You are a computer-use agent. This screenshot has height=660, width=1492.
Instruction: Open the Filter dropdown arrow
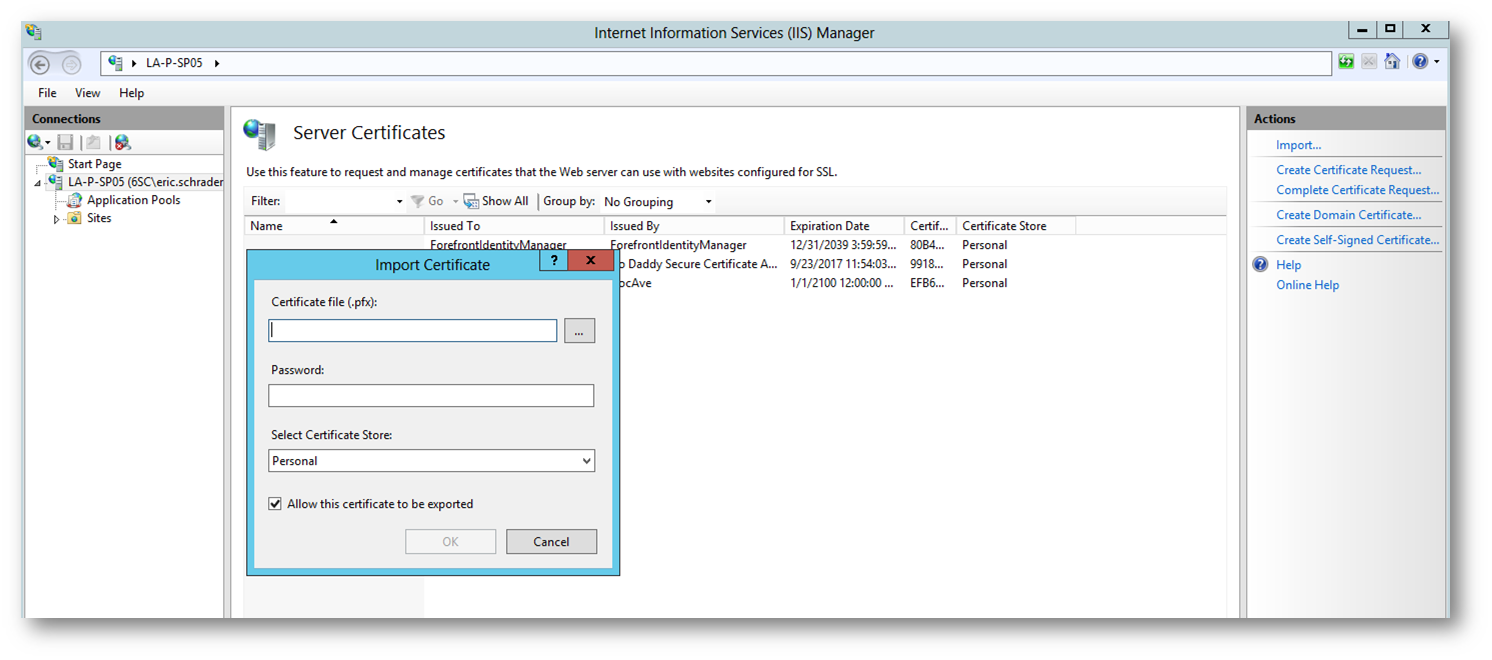pos(399,202)
